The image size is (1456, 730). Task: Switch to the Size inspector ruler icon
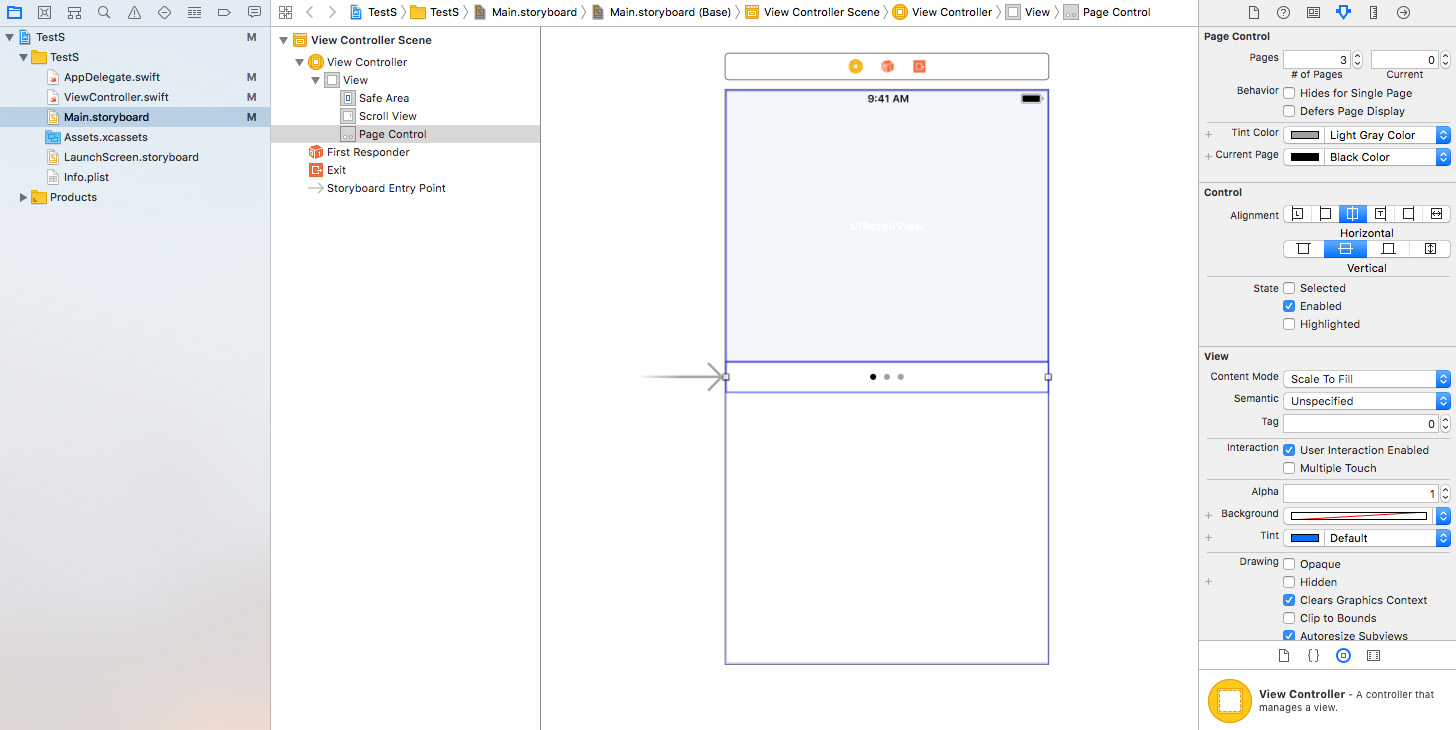click(1373, 12)
